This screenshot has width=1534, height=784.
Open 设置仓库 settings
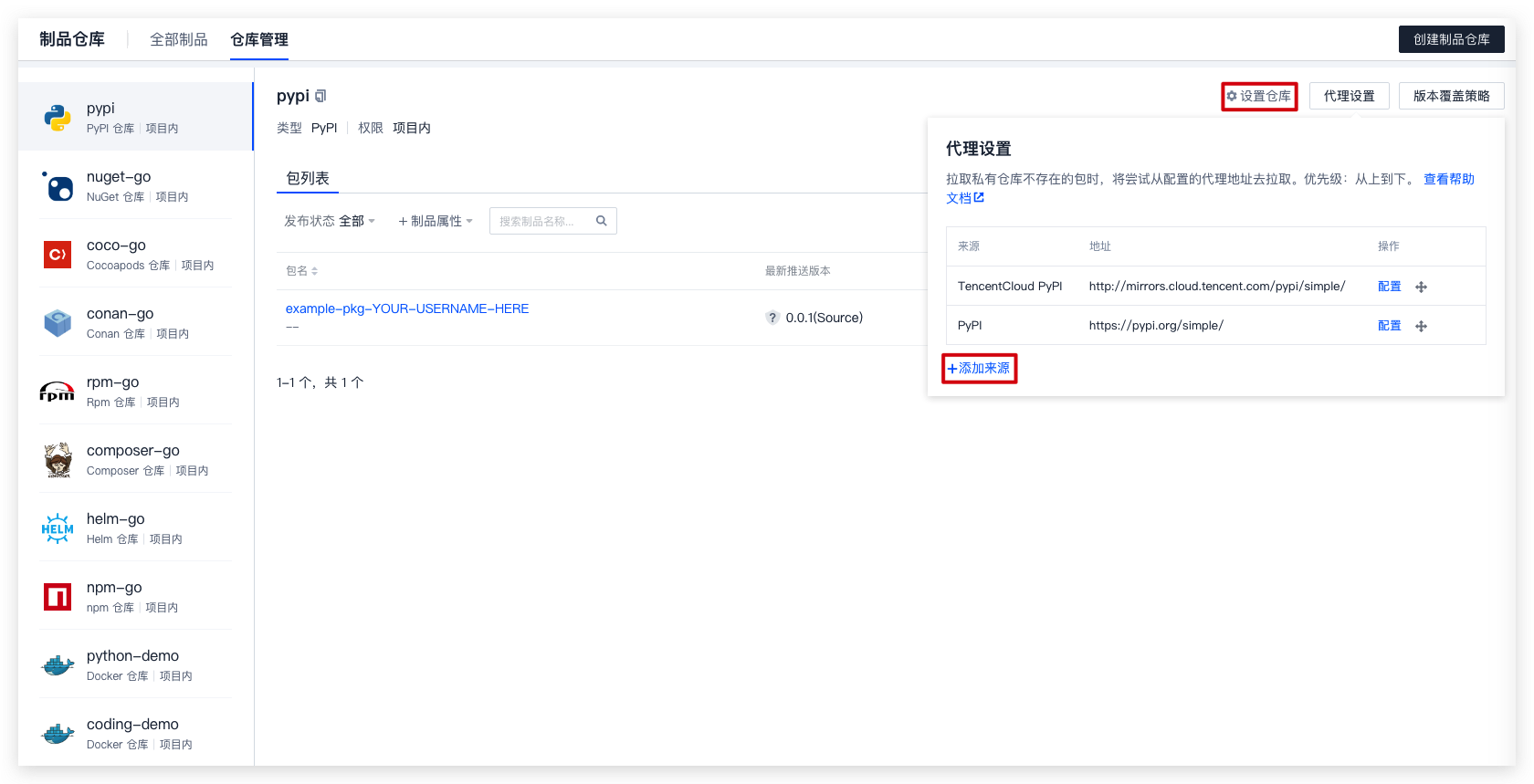point(1259,96)
